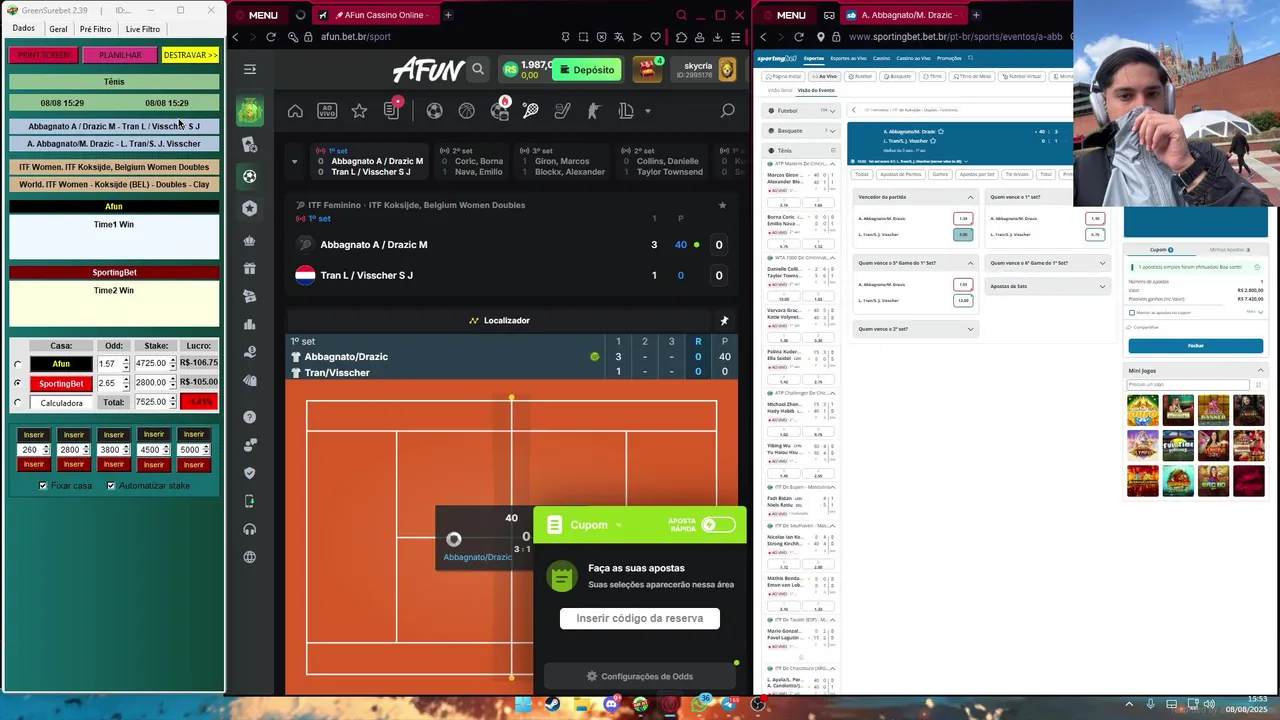Screen dimensions: 1280x720
Task: Toggle the Aposta Rápida switch
Action: click(x=718, y=525)
